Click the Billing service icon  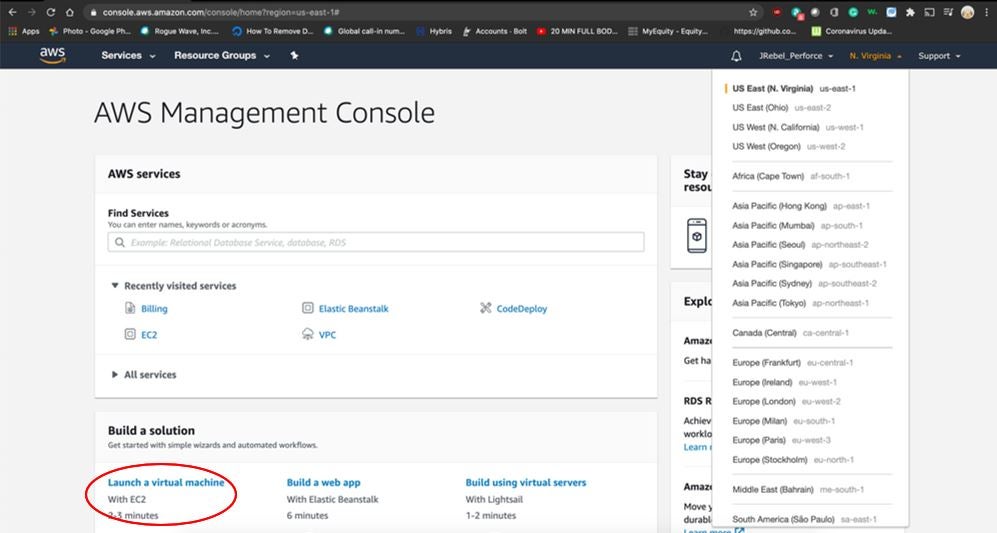click(130, 308)
